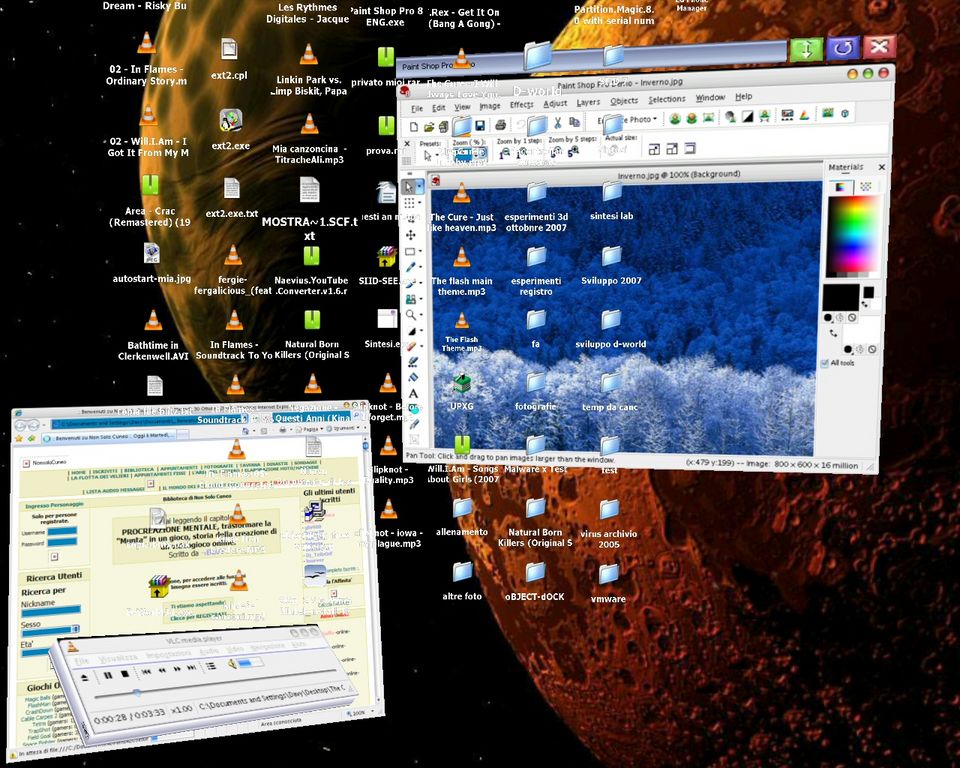Open the Layers menu
960x768 pixels.
588,102
